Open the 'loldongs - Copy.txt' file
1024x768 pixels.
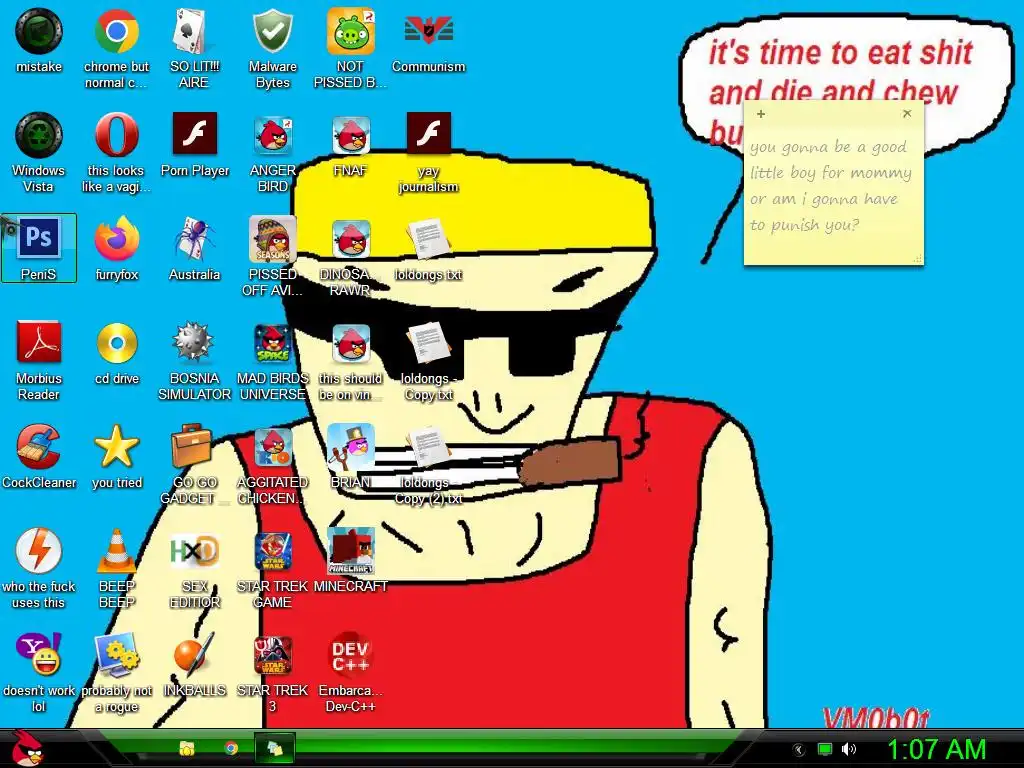[x=428, y=360]
